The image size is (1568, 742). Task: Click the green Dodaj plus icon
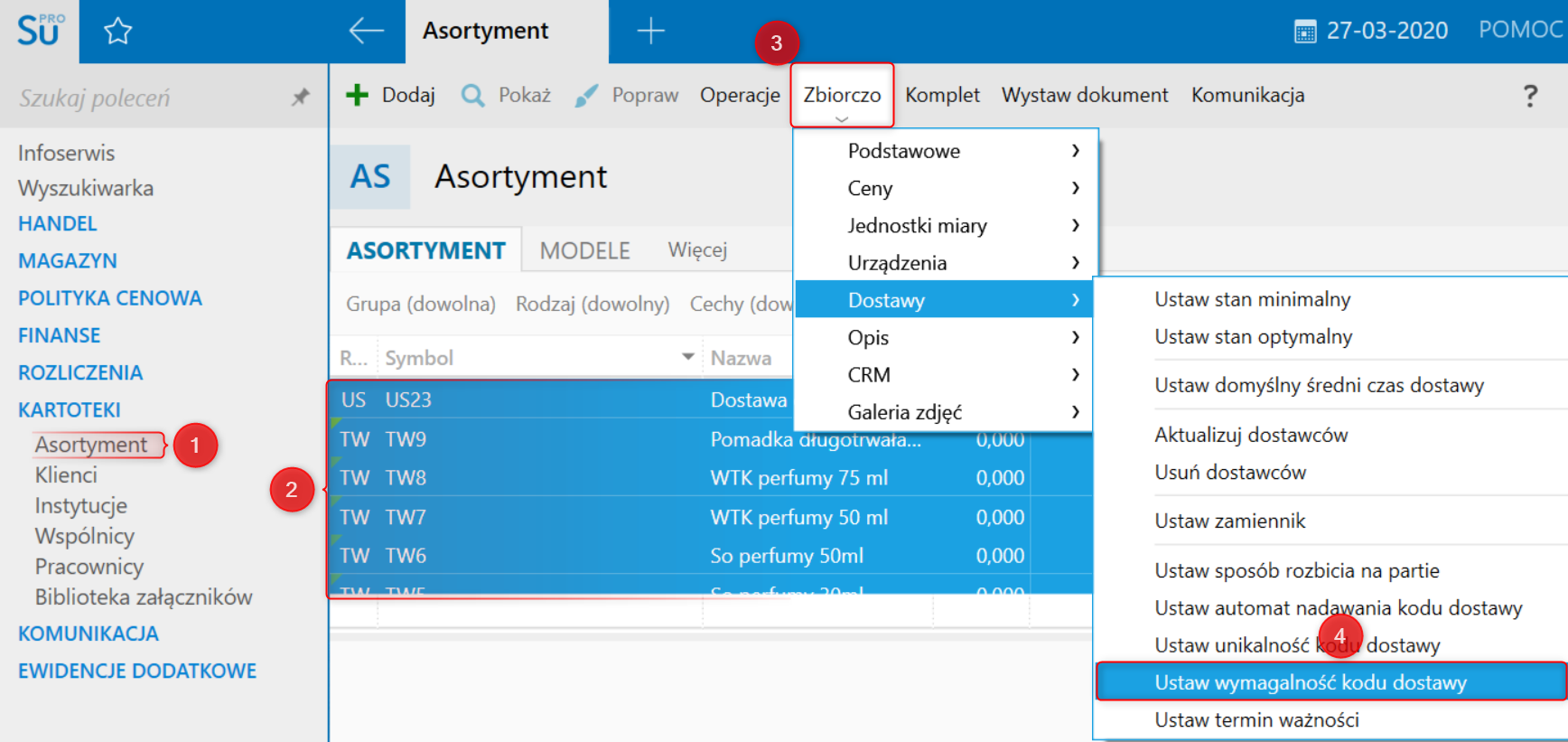[358, 95]
